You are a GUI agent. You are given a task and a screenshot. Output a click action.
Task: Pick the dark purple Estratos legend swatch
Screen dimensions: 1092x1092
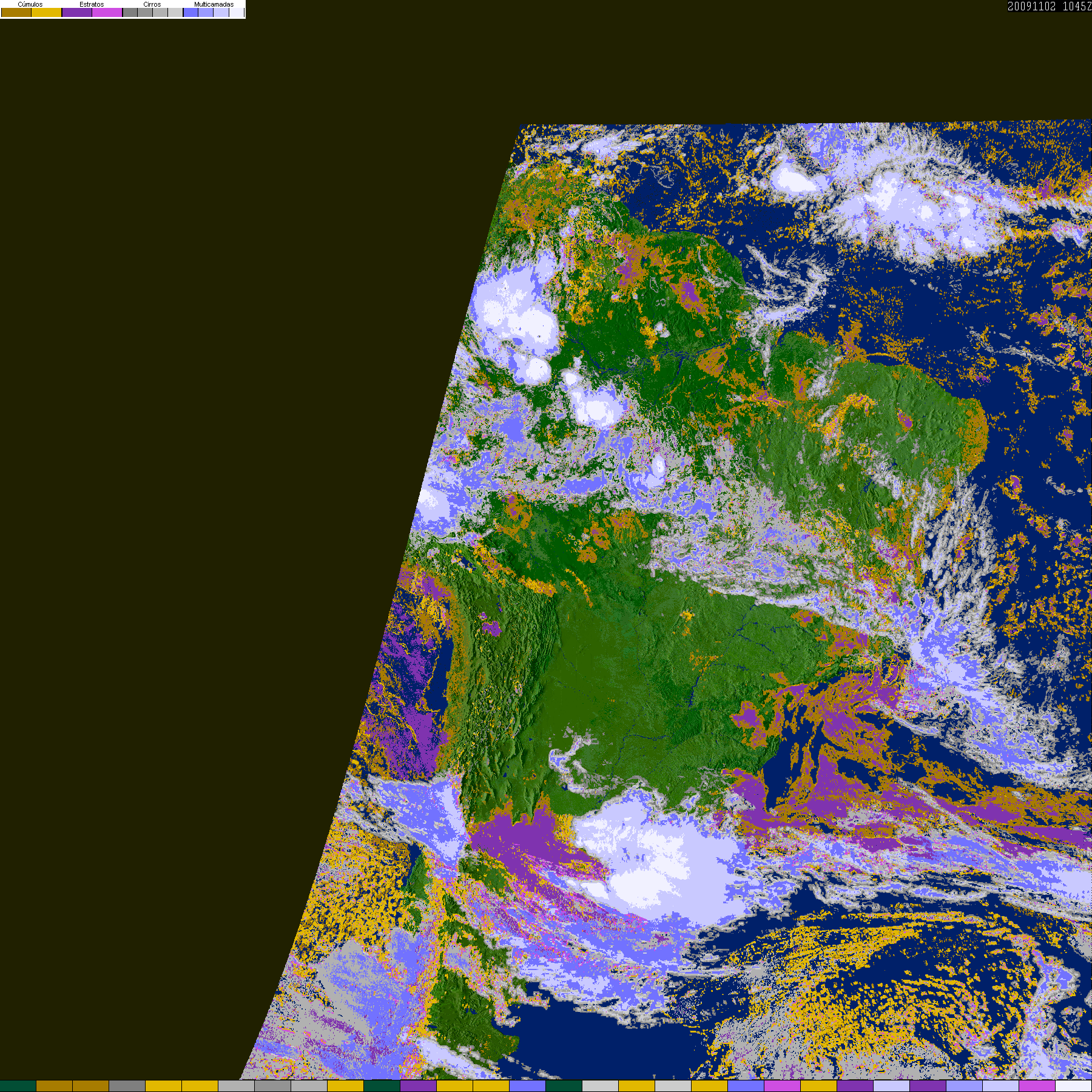pos(77,13)
